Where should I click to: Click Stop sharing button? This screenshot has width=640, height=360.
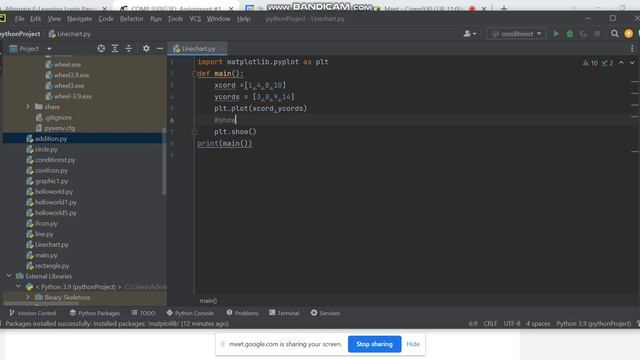coord(374,344)
